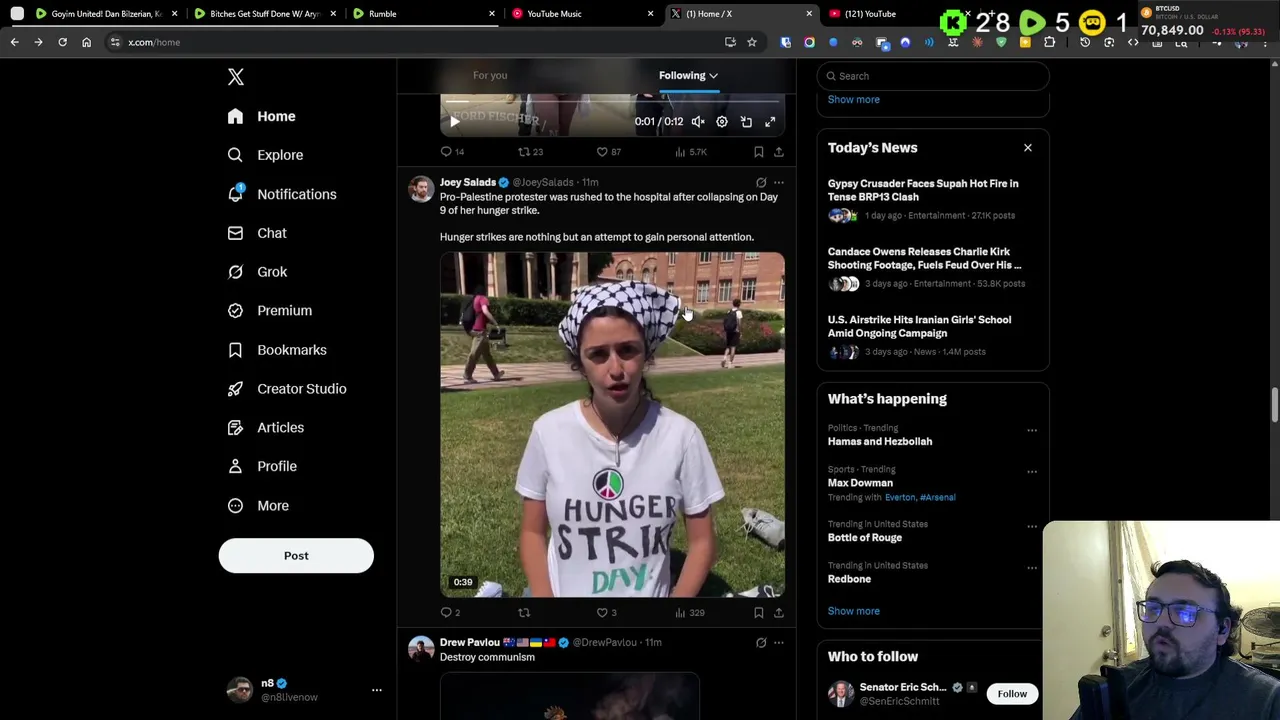Reload the page with the browser refresh button
1280x720 pixels.
pos(62,42)
